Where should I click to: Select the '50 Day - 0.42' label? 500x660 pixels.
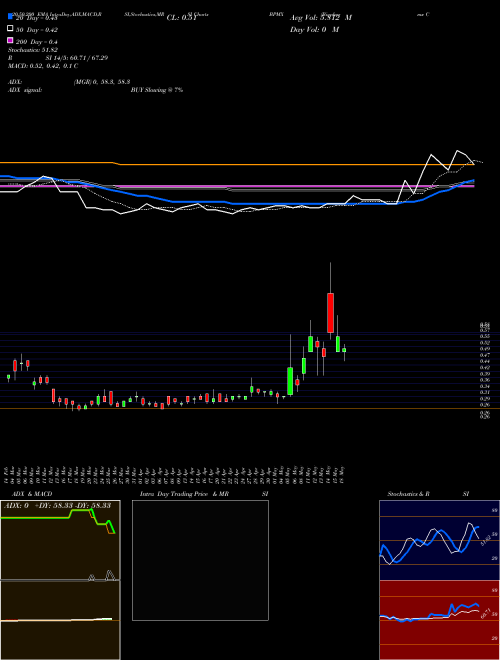tap(37, 30)
